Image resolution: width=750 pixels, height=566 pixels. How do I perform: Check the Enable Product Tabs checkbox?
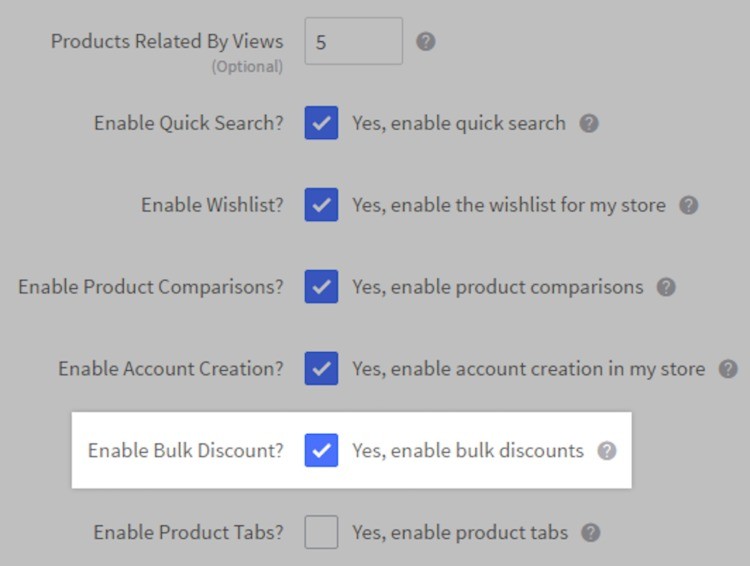click(x=321, y=532)
